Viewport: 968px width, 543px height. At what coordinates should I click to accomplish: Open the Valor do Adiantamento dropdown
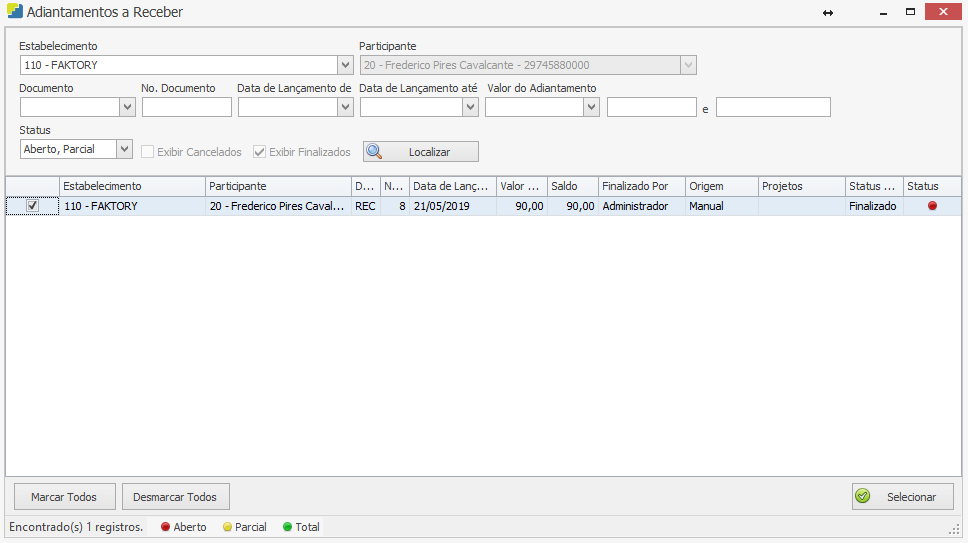(591, 107)
